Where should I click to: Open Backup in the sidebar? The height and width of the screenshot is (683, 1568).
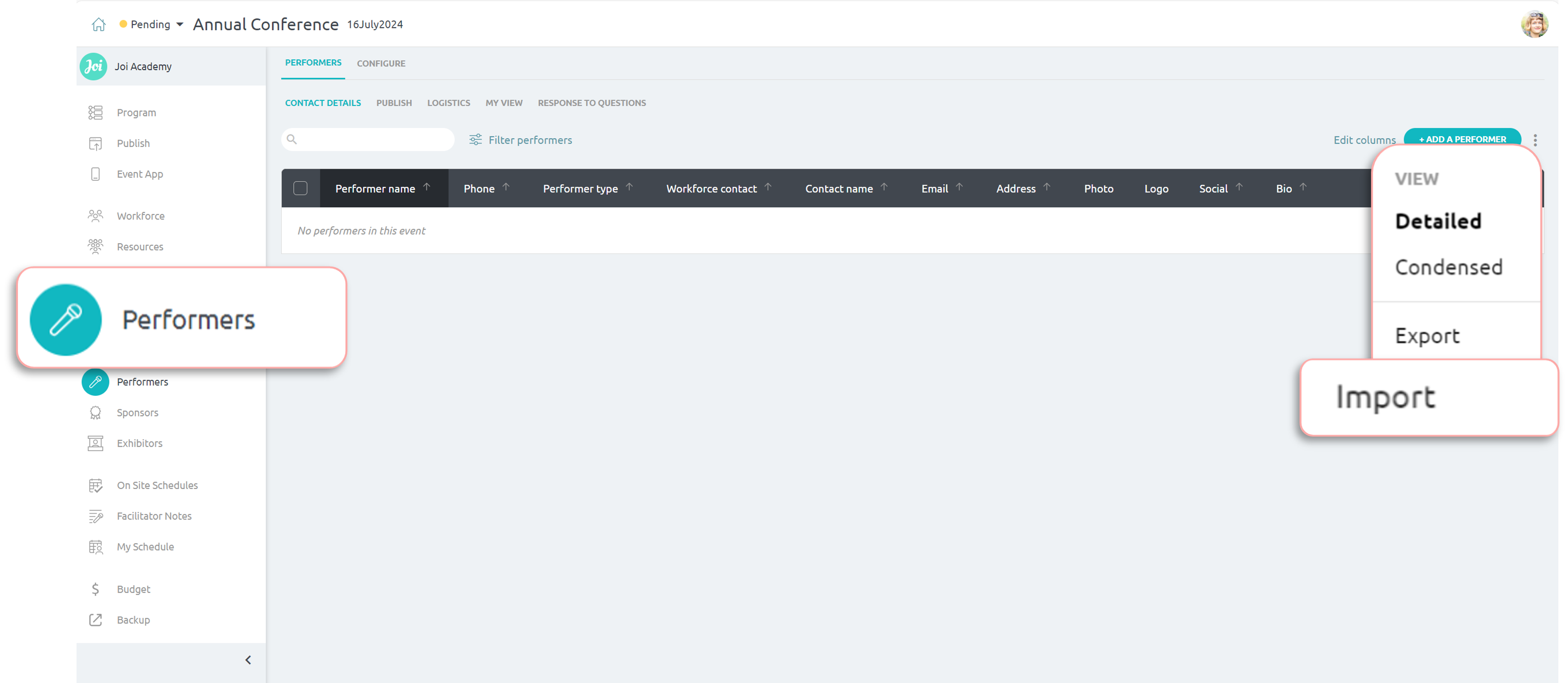coord(133,620)
